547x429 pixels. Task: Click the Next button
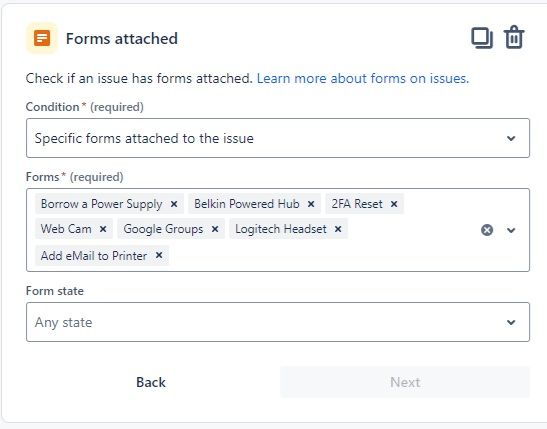coord(405,382)
